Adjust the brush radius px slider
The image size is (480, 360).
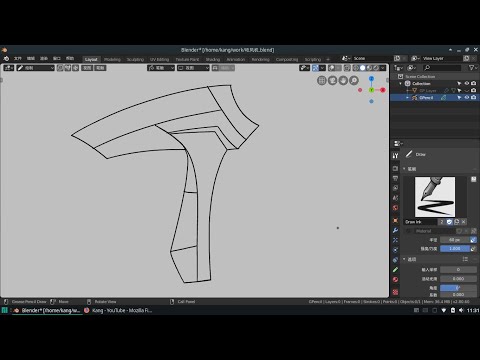(455, 240)
